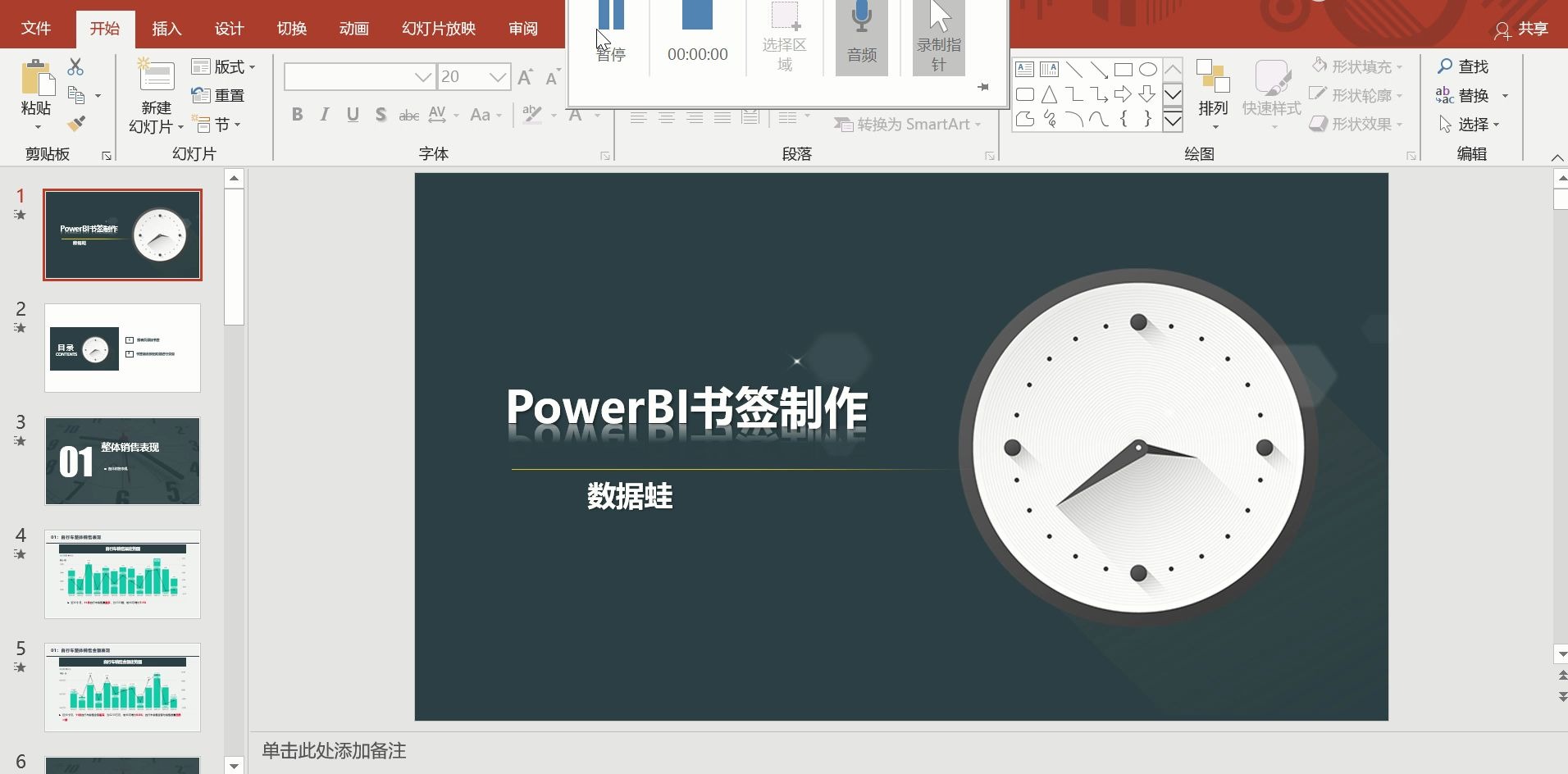
Task: Select the rectangle shape in the drawing gallery
Action: tap(1124, 69)
